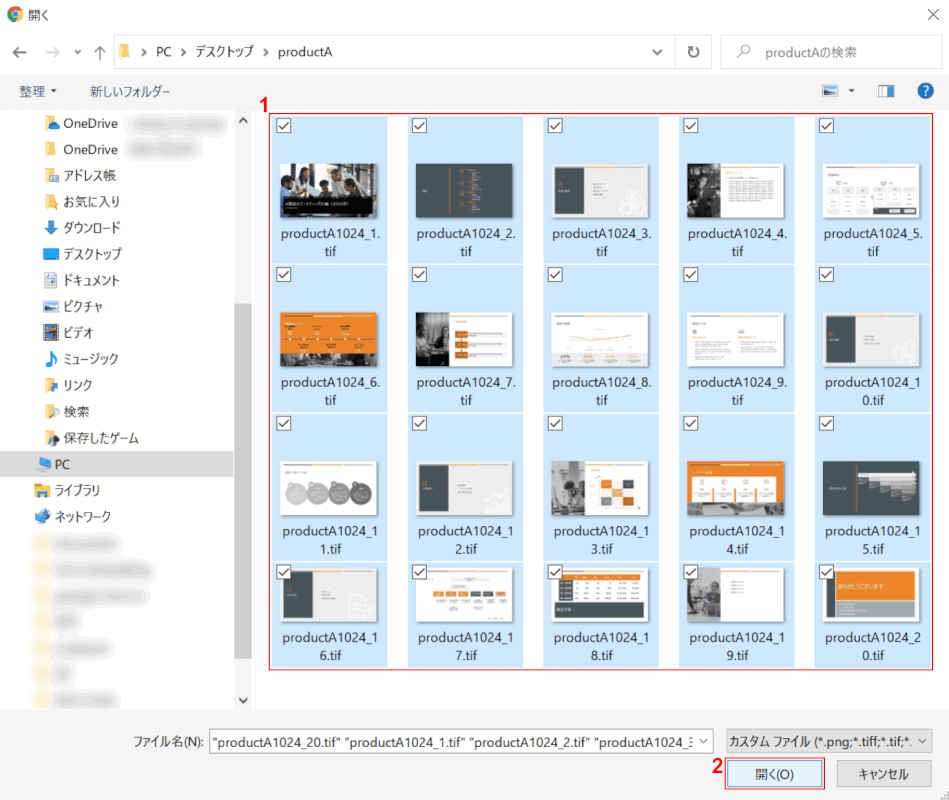Open the file name history dropdown
Screen dimensions: 949x800
[704, 741]
